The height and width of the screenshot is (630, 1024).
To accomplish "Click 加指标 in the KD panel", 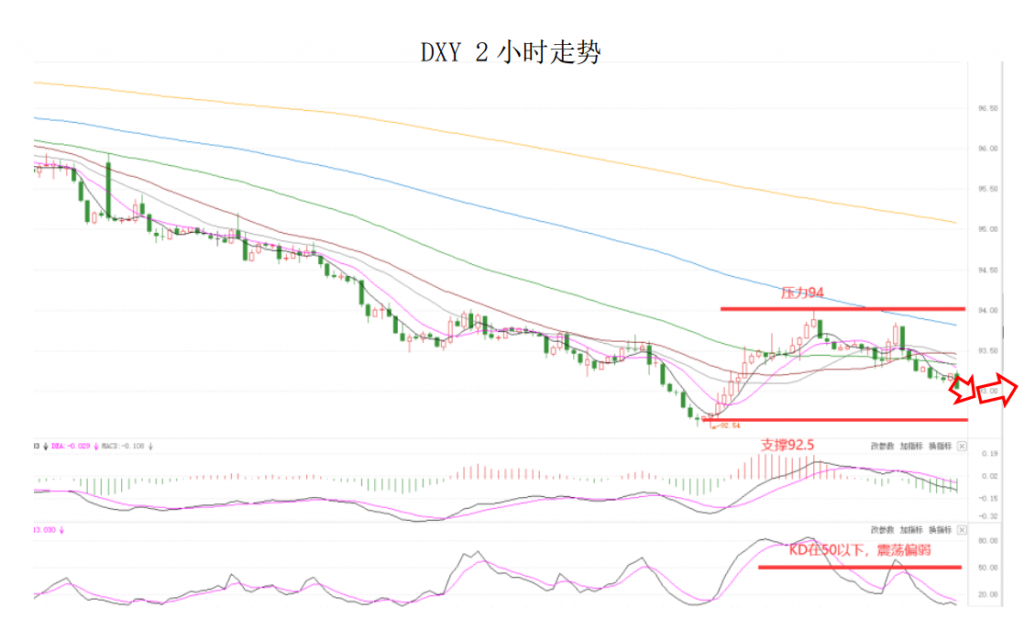I will point(911,530).
